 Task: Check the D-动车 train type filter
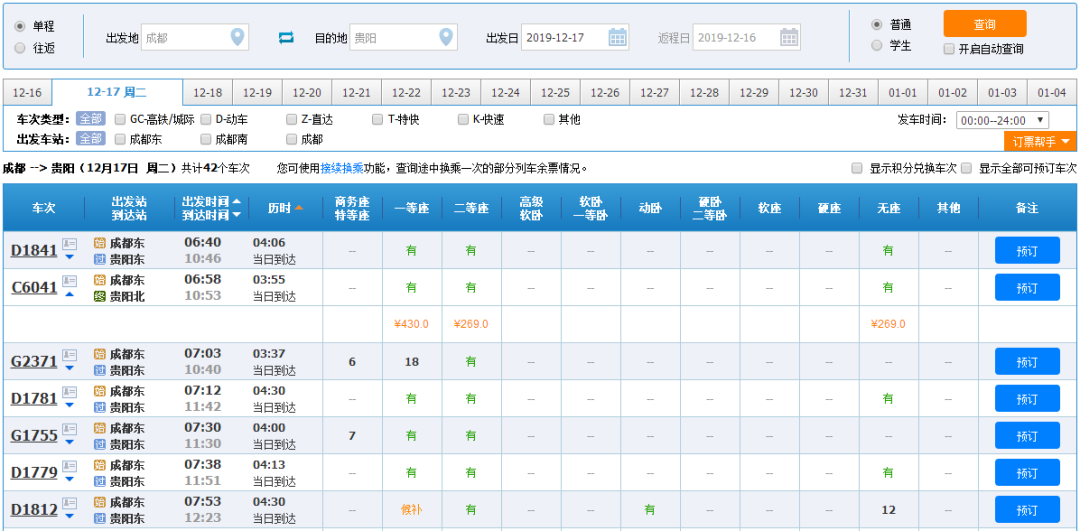[206, 119]
